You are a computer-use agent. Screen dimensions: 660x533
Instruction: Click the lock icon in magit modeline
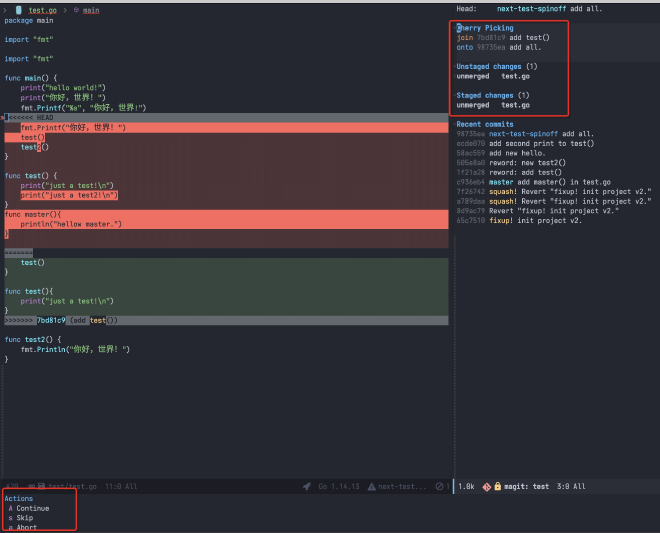497,486
